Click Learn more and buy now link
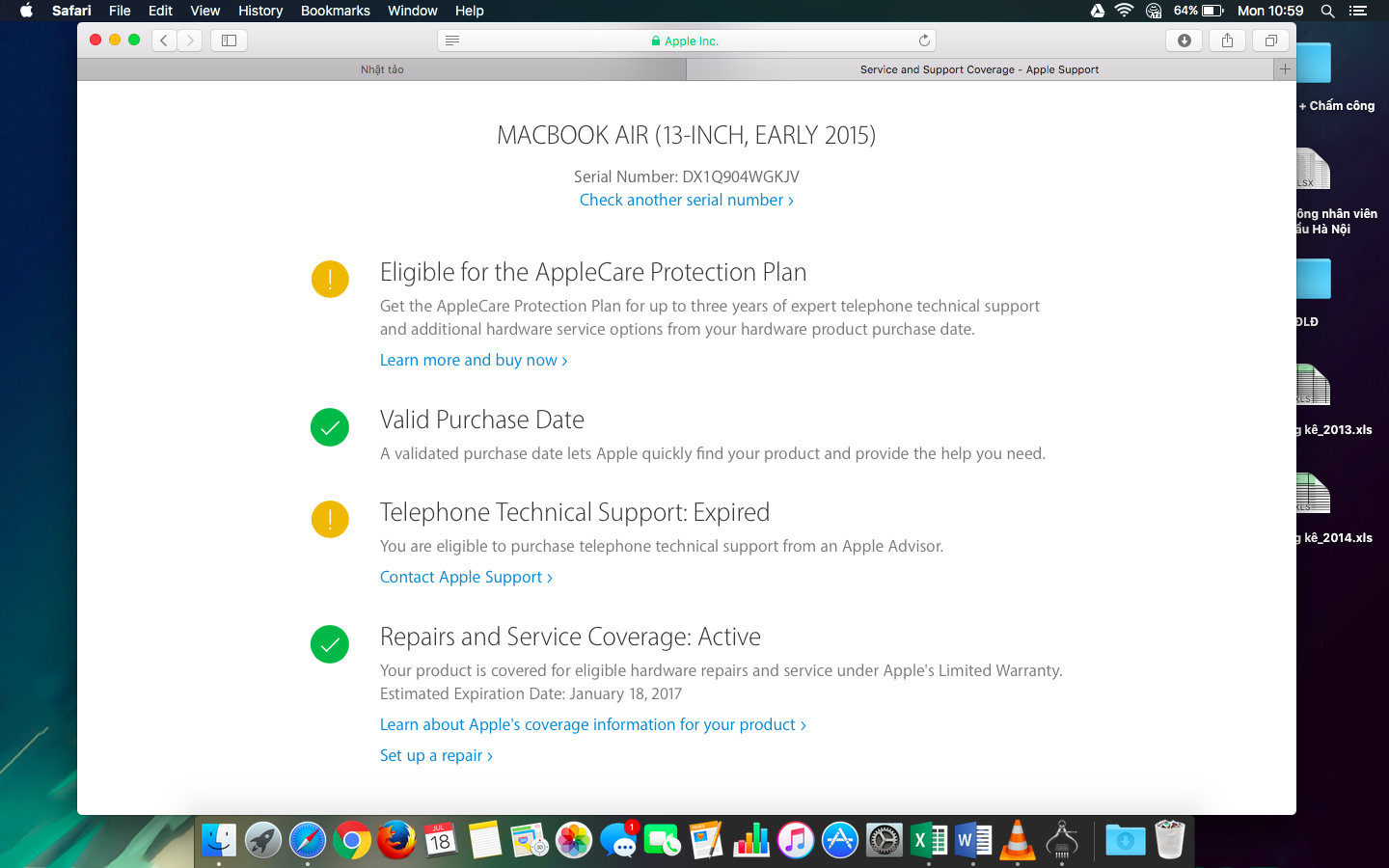Screen dimensions: 1389x868 pos(473,361)
